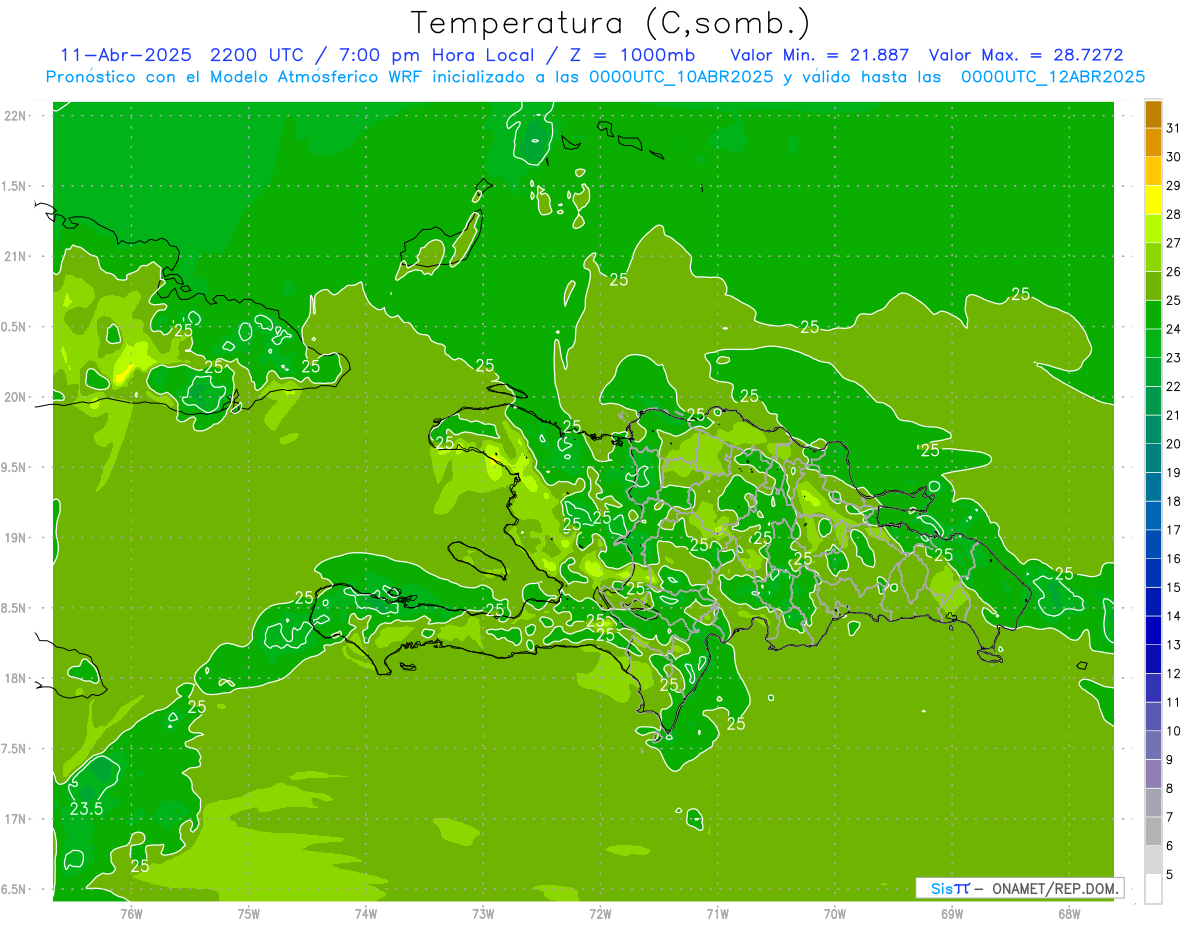Click "7:00 pm Hora Local" in header
The image size is (1200, 927).
(441, 54)
